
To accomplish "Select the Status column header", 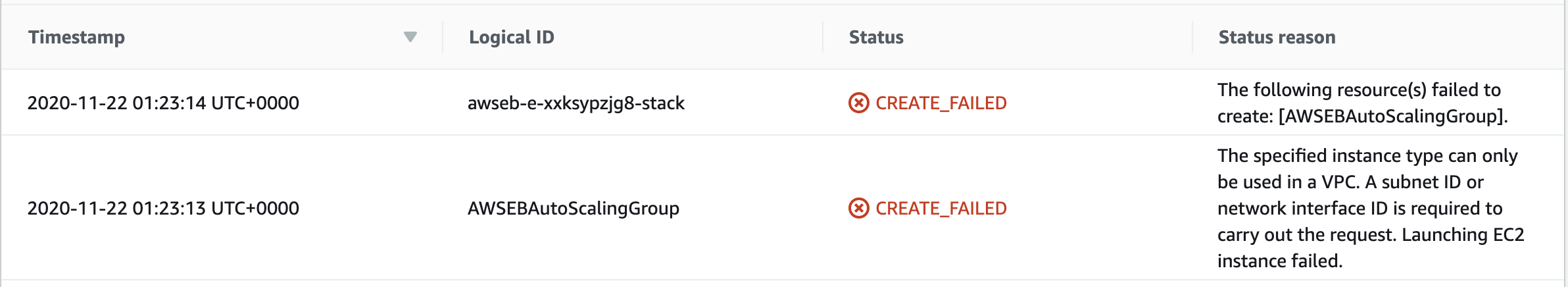I will (876, 37).
